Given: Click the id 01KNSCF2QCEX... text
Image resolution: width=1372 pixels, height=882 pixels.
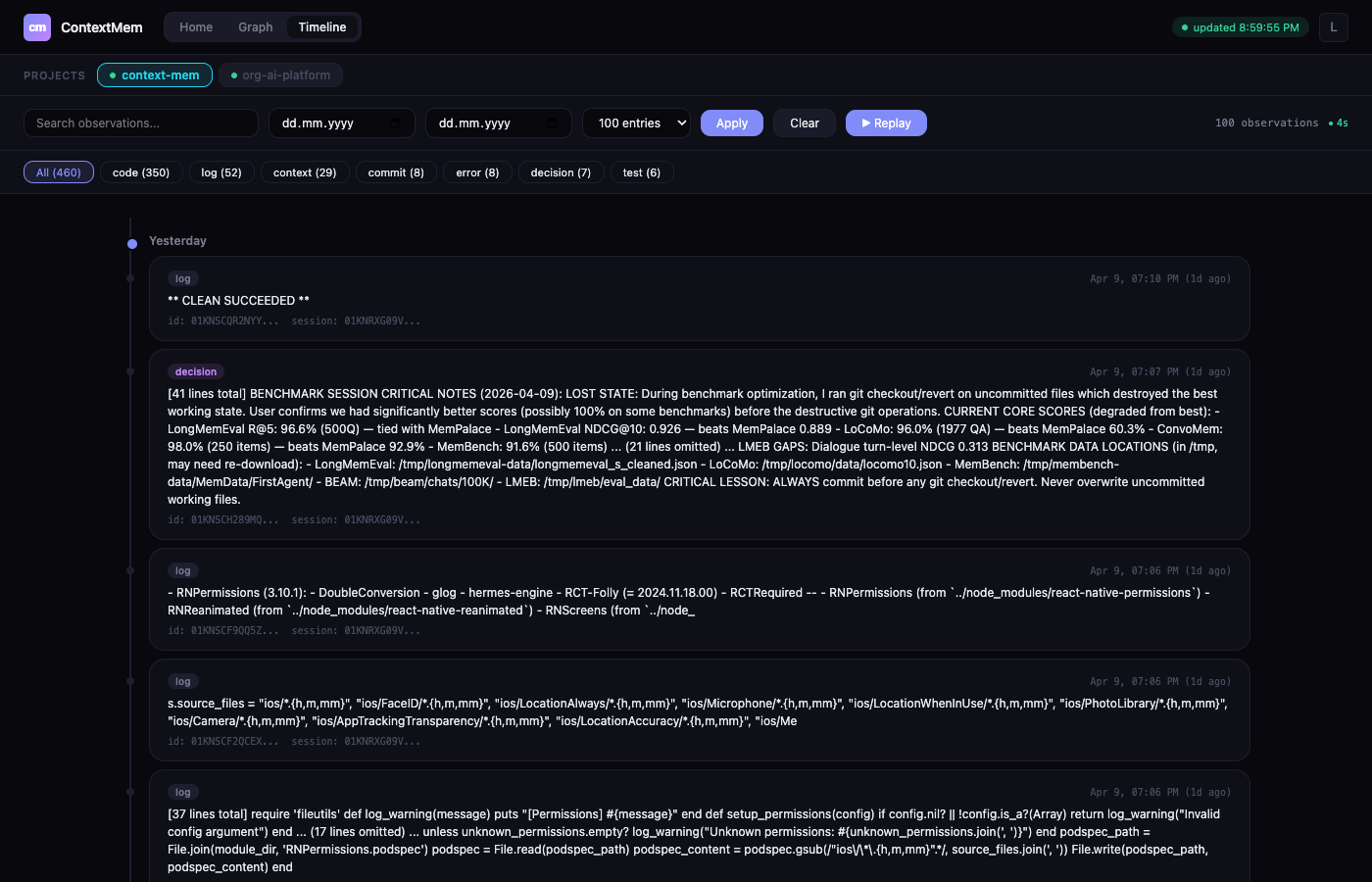Looking at the screenshot, I should [x=223, y=742].
